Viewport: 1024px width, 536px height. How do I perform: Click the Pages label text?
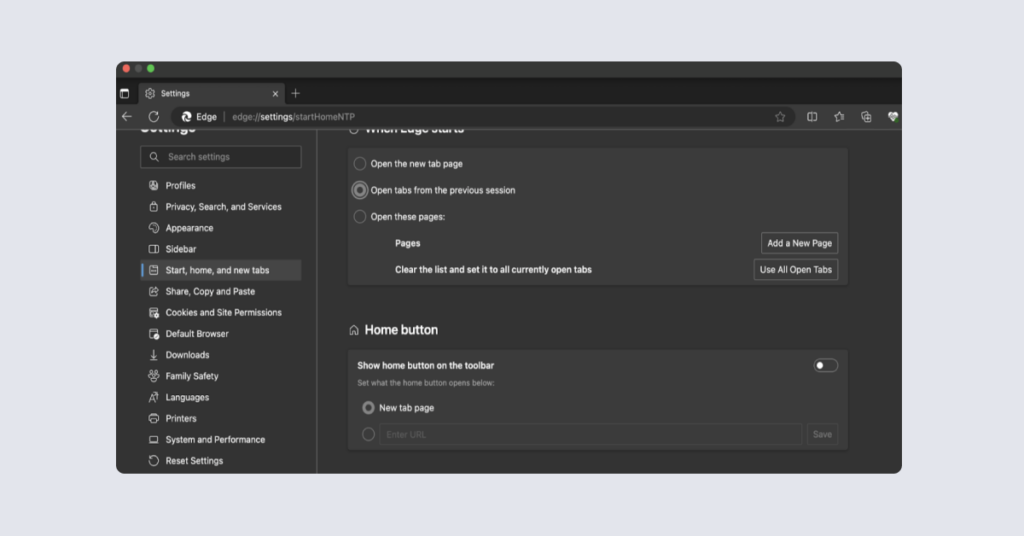408,243
